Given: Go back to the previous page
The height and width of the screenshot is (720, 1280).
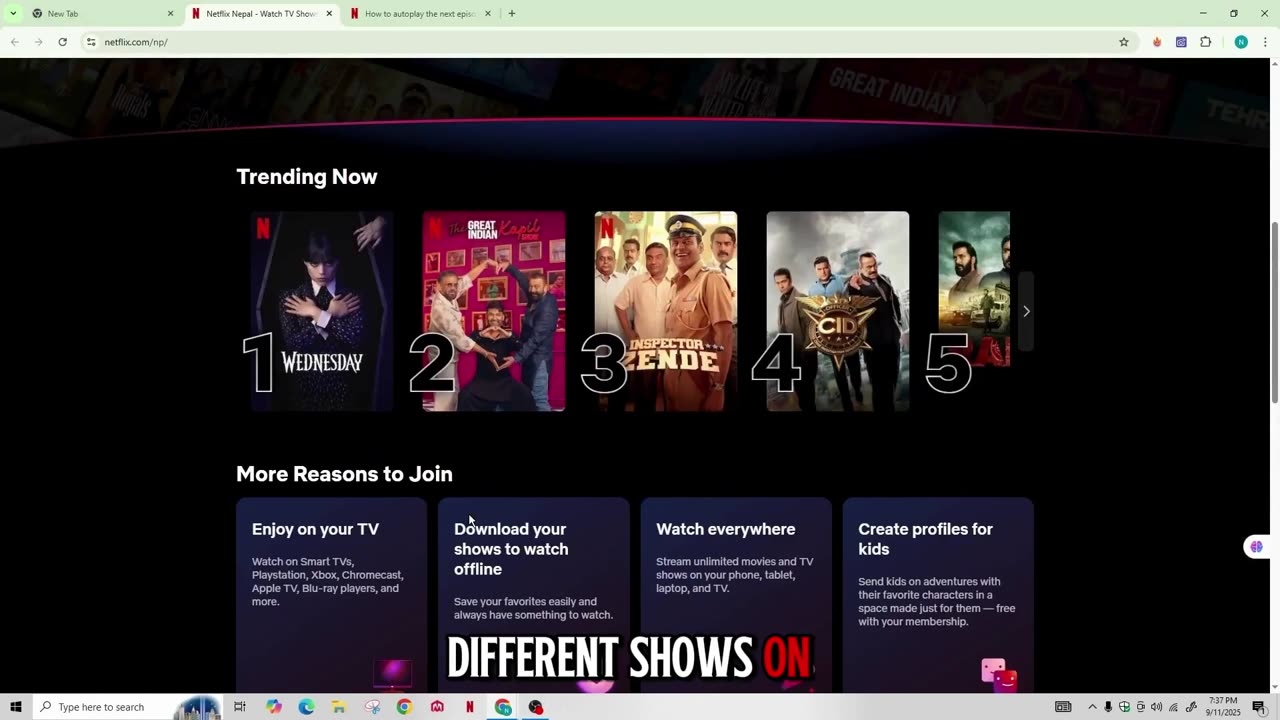Looking at the screenshot, I should coord(14,42).
